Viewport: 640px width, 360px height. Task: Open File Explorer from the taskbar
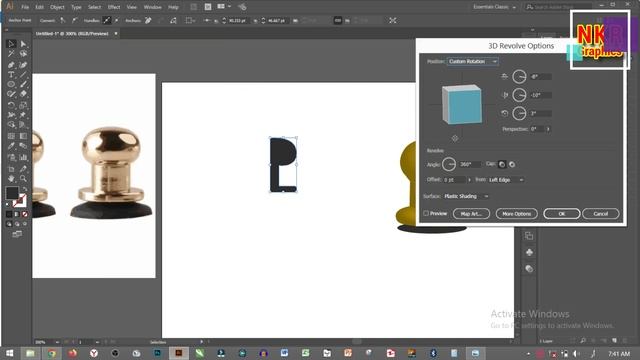click(x=30, y=353)
